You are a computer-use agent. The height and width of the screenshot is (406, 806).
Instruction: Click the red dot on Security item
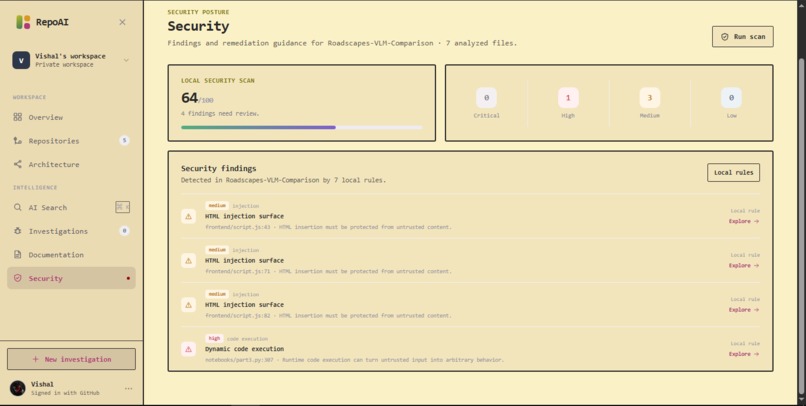[128, 279]
